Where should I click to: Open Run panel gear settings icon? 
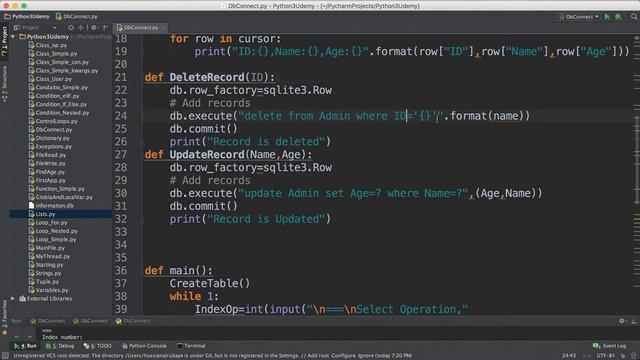click(x=622, y=321)
